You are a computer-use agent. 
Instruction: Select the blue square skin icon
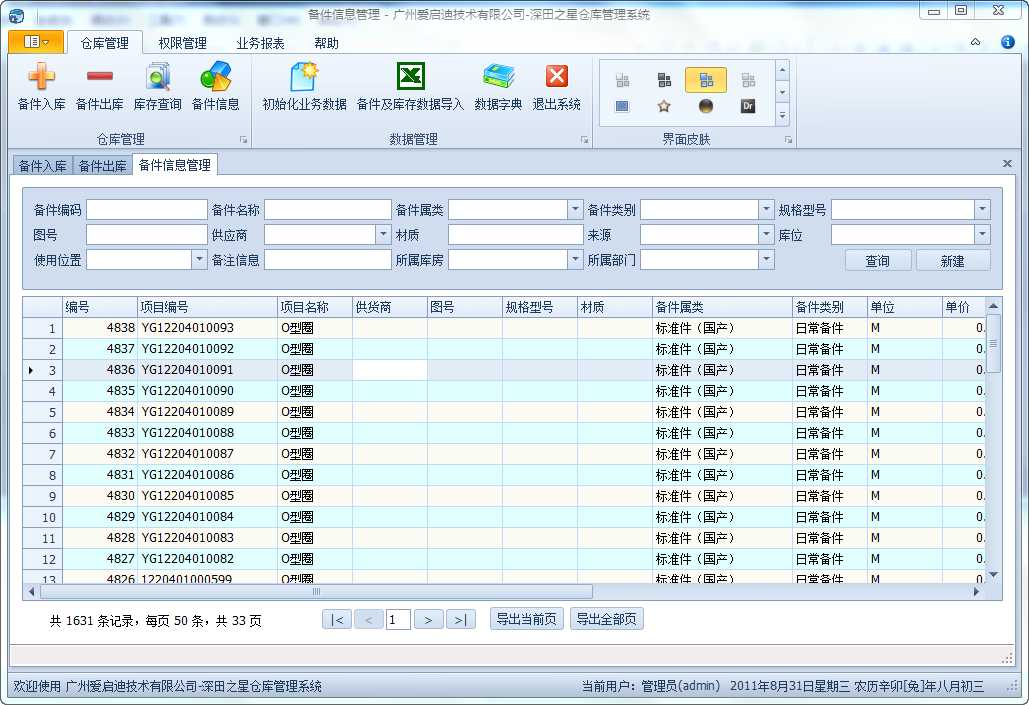(622, 106)
